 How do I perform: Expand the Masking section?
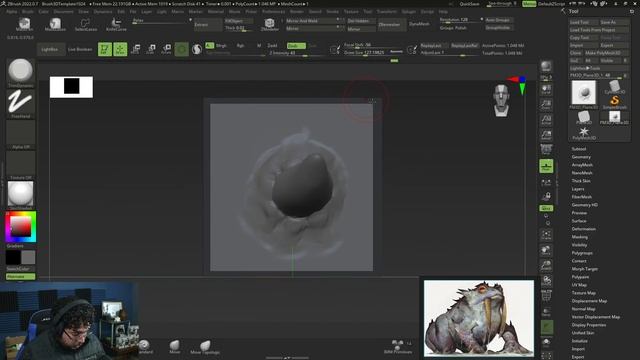(580, 237)
